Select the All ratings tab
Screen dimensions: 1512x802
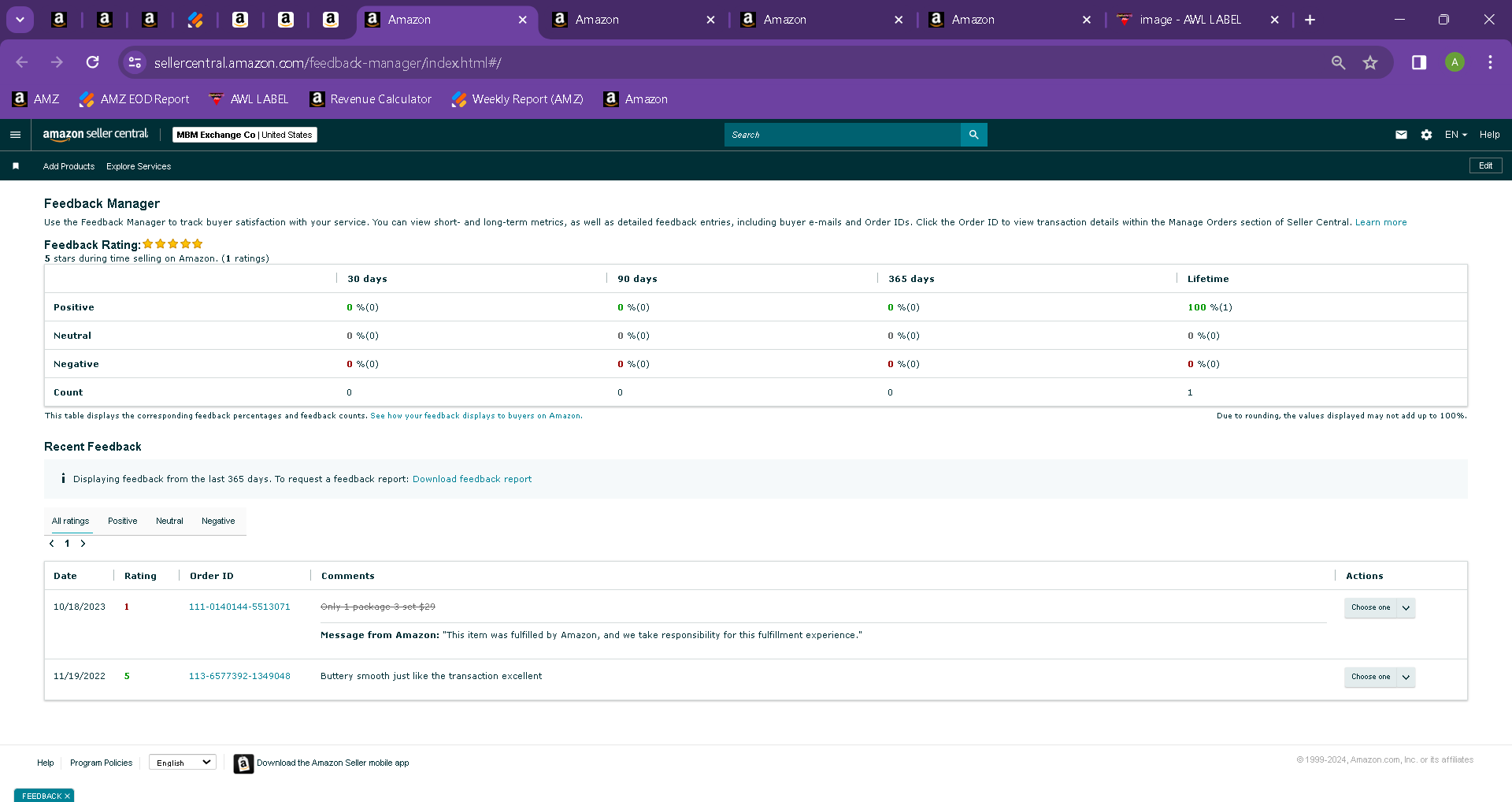(71, 521)
